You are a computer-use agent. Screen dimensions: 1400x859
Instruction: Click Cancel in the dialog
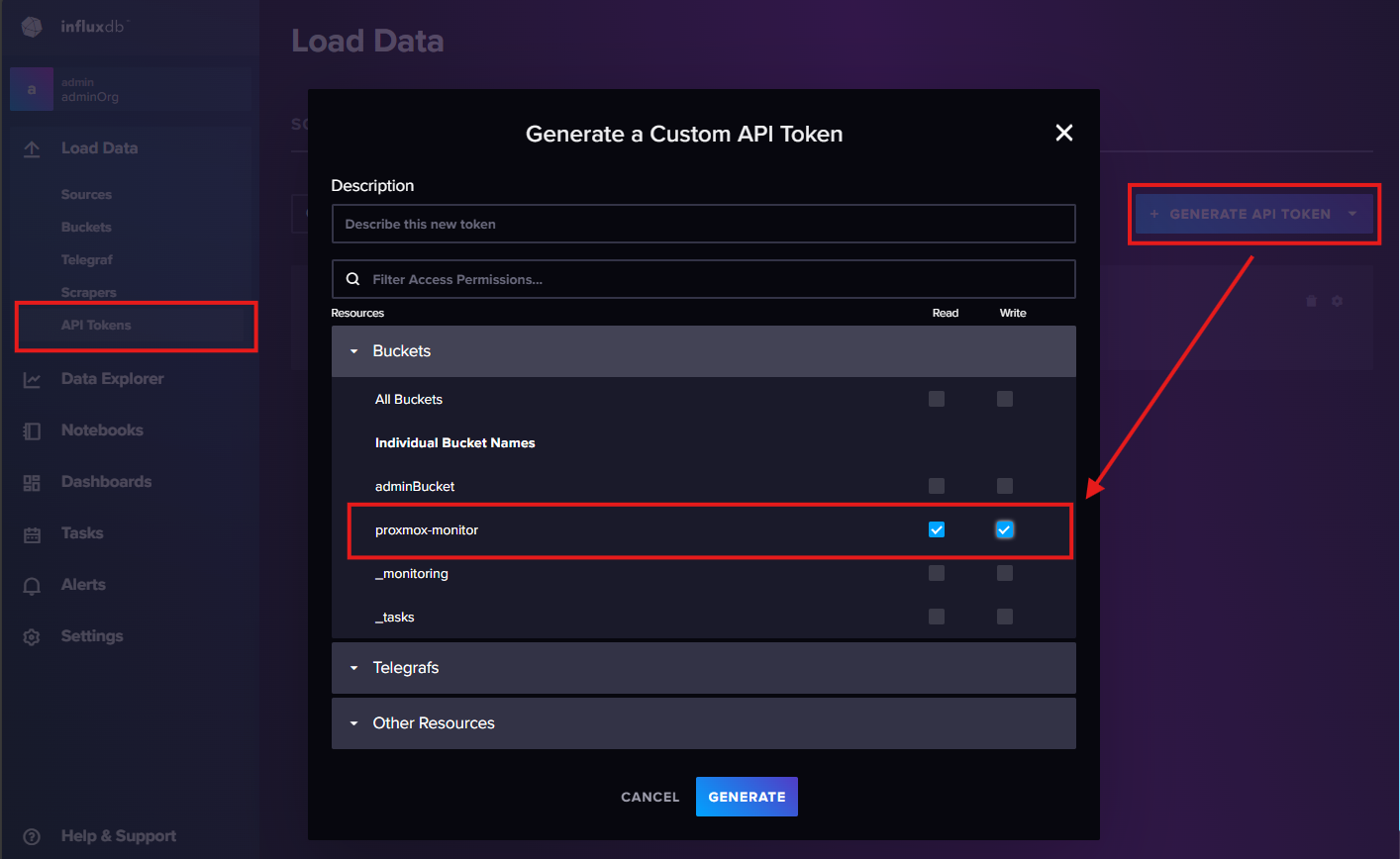coord(650,797)
